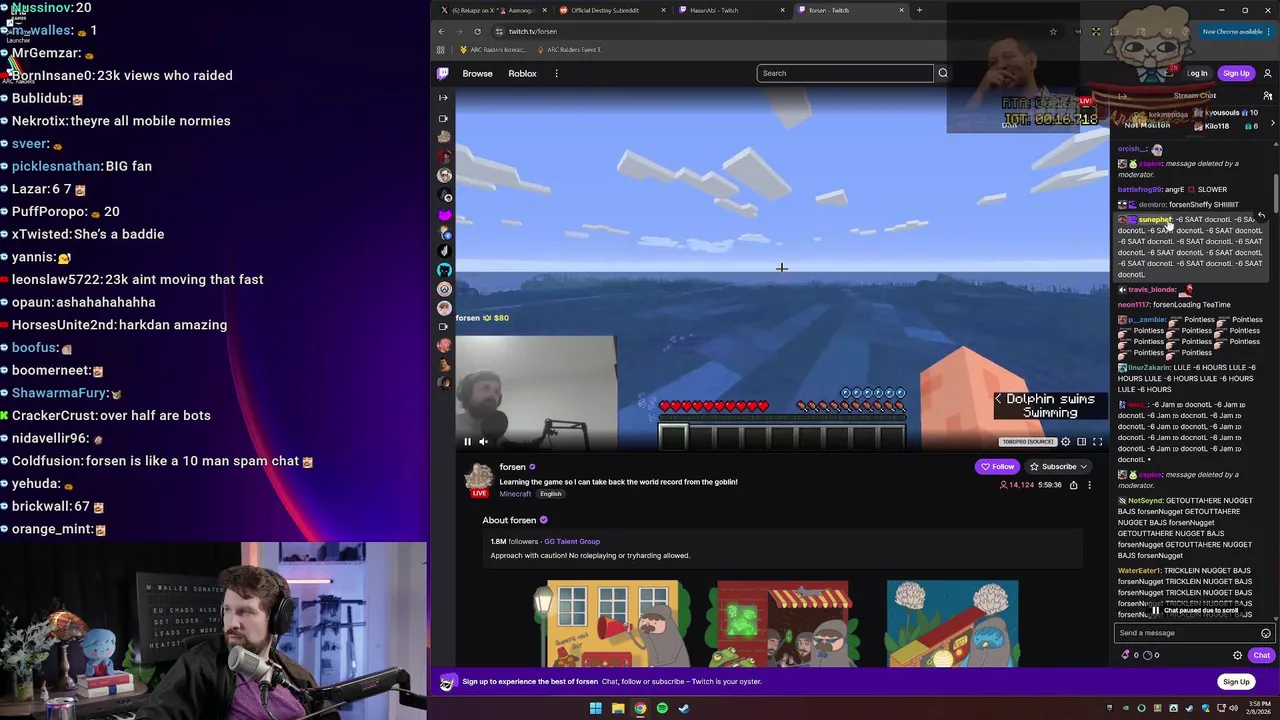Pause the forsen stream
The width and height of the screenshot is (1280, 720).
point(467,441)
